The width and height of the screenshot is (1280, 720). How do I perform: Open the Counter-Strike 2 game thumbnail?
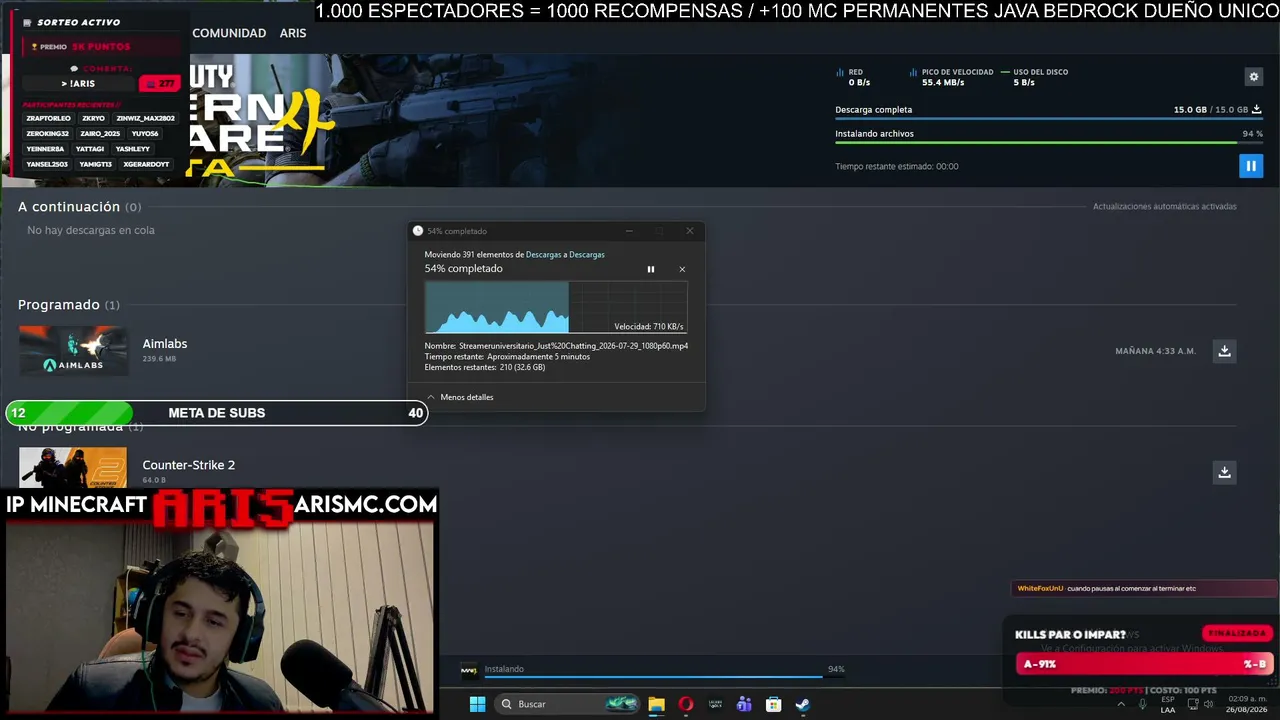(x=73, y=468)
